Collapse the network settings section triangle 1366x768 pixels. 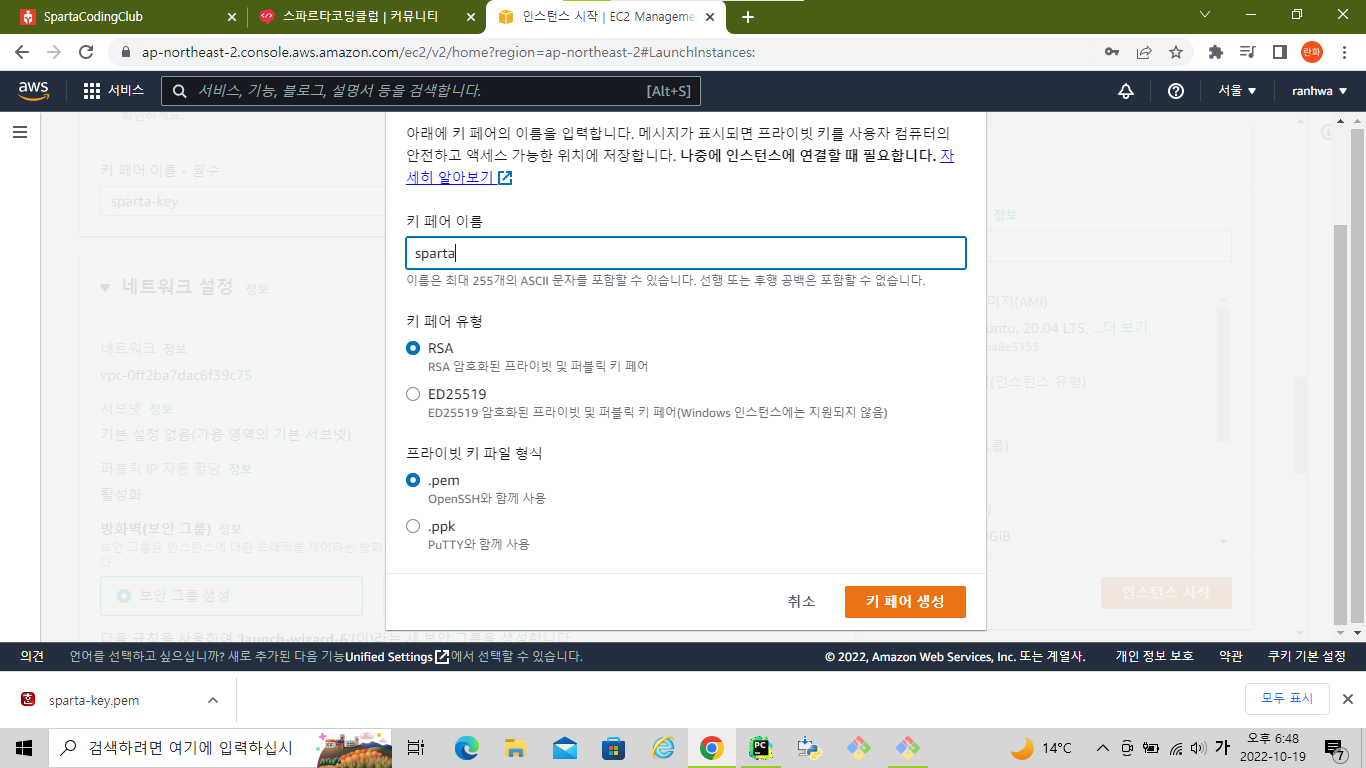(x=105, y=288)
